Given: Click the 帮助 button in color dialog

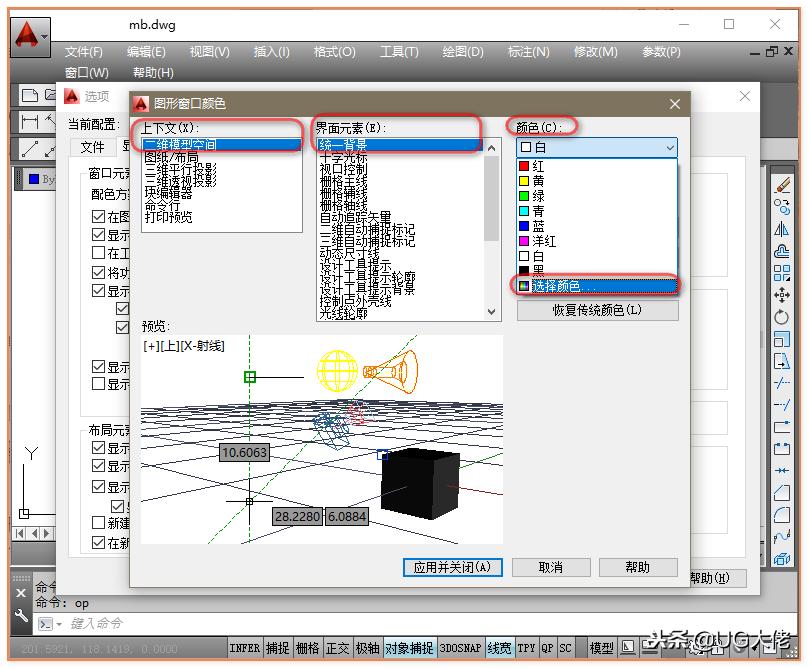Looking at the screenshot, I should click(638, 567).
